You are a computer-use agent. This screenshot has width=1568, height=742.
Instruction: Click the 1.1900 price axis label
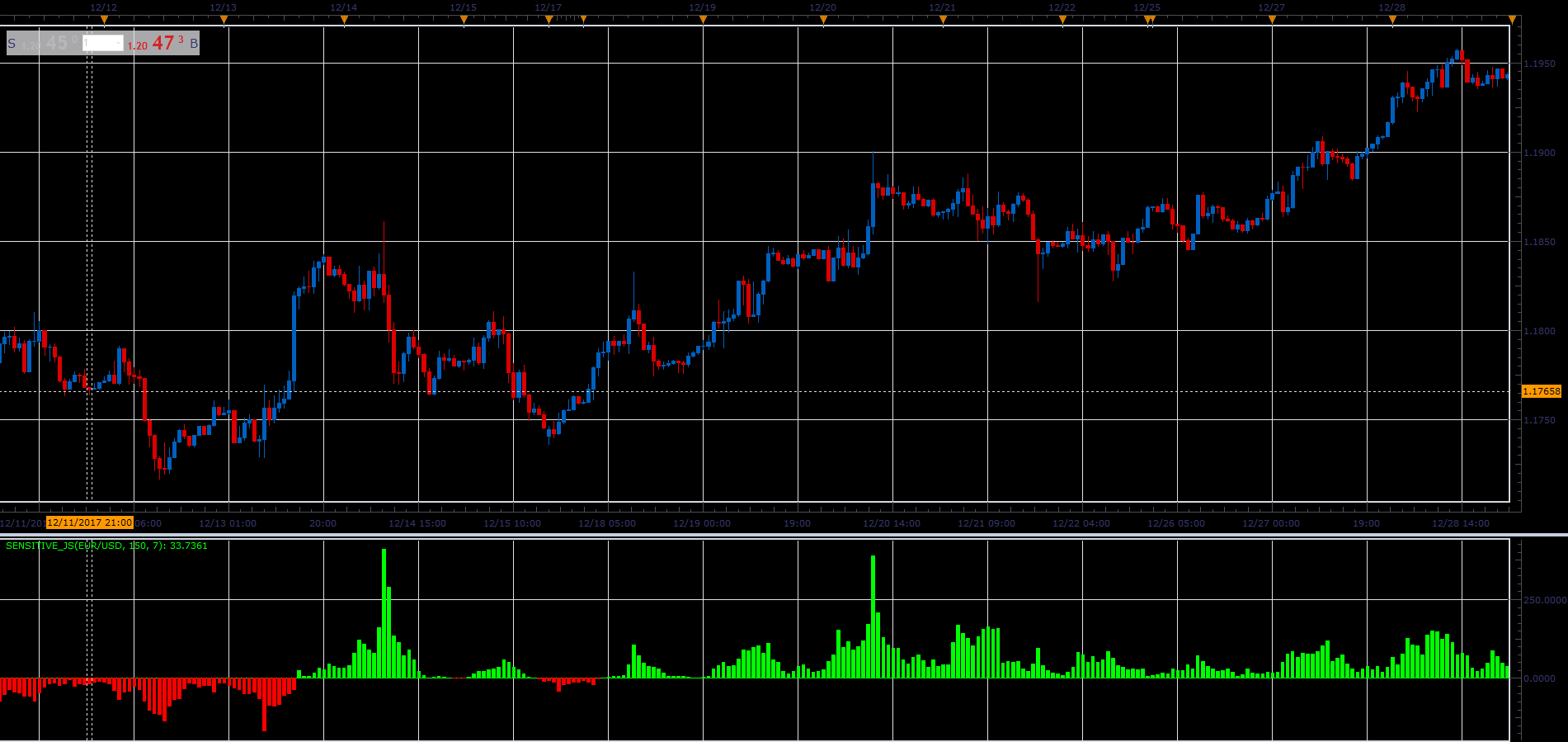click(x=1539, y=153)
